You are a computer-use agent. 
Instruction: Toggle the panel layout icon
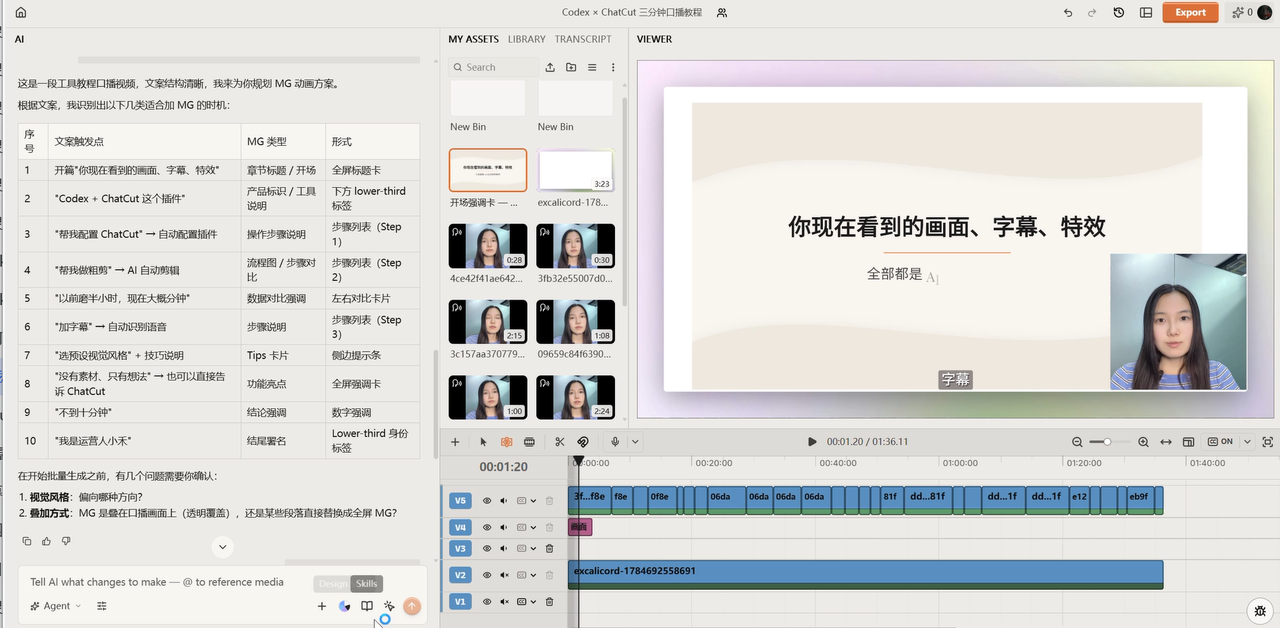[x=1146, y=13]
